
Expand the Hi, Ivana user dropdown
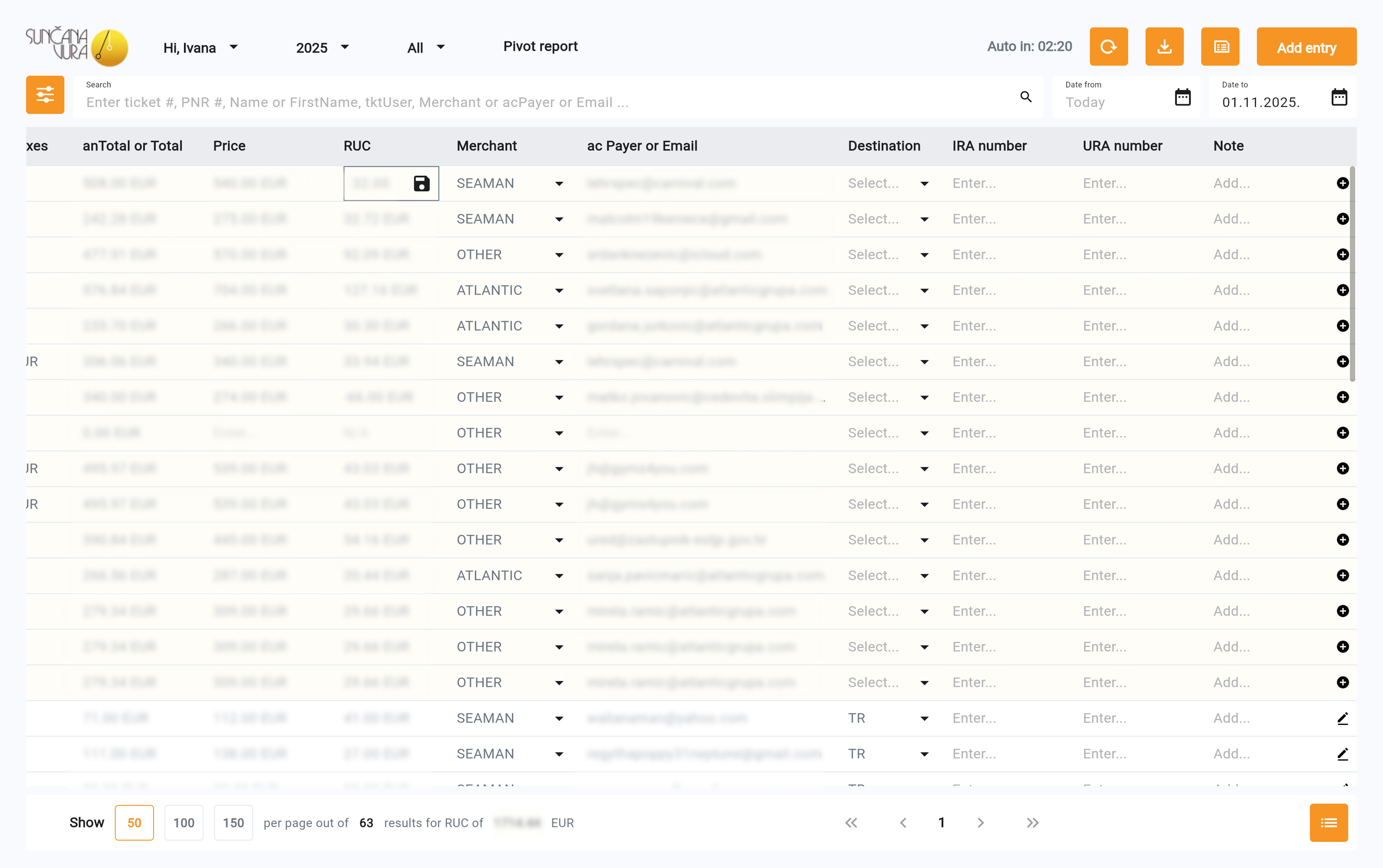click(200, 48)
